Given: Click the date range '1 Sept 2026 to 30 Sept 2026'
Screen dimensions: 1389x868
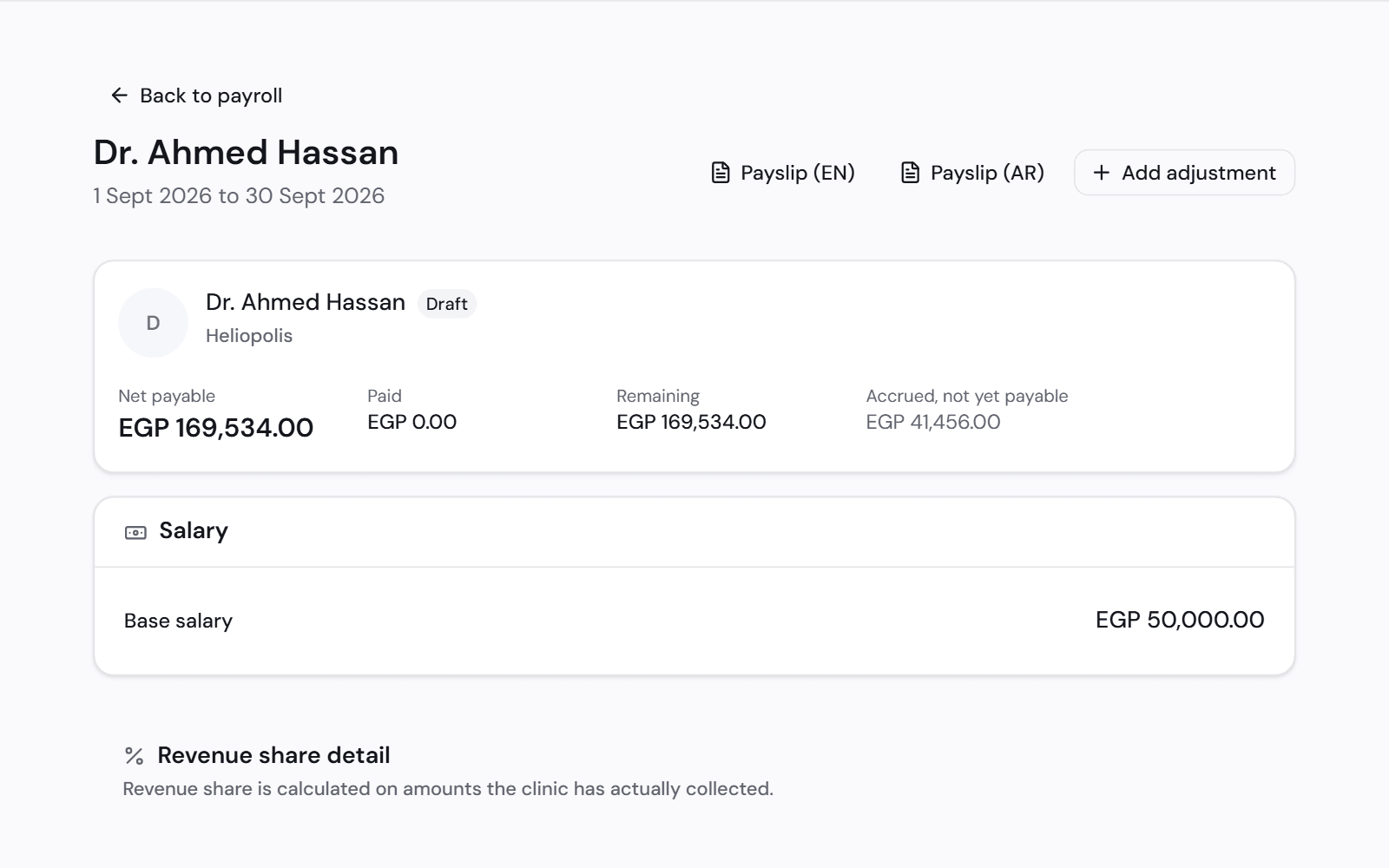Looking at the screenshot, I should pyautogui.click(x=239, y=196).
